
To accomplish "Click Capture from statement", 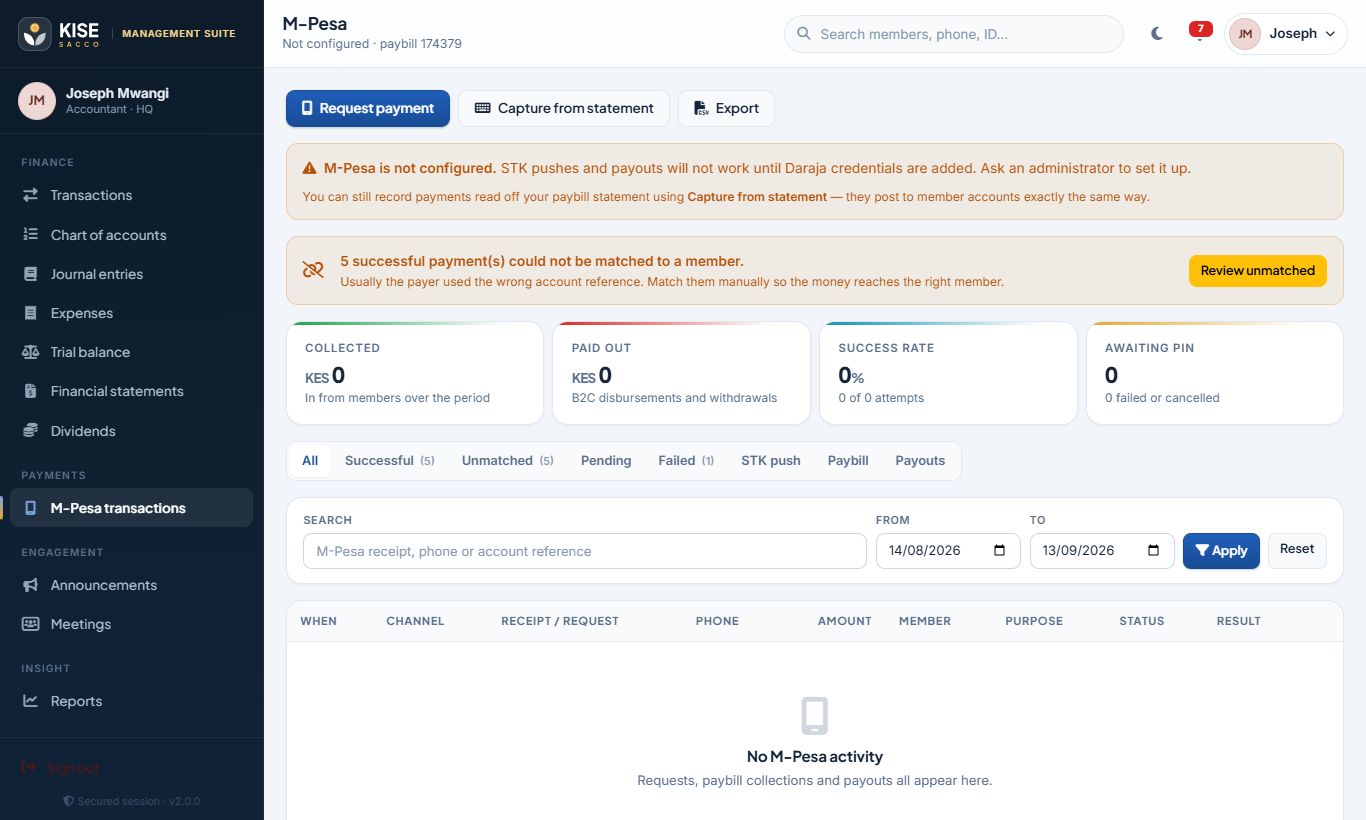I will click(564, 108).
